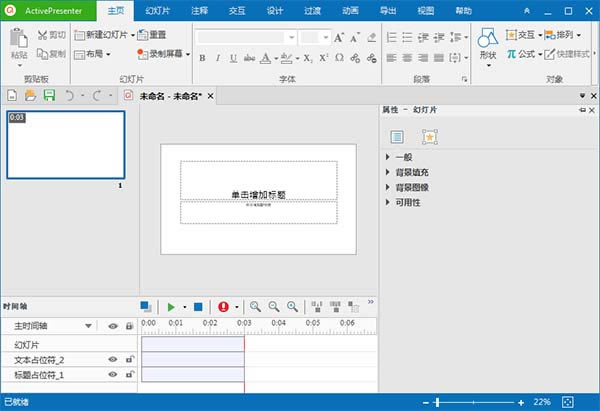Viewport: 600px width, 411px height.
Task: Open the interaction properties star icon
Action: [429, 136]
